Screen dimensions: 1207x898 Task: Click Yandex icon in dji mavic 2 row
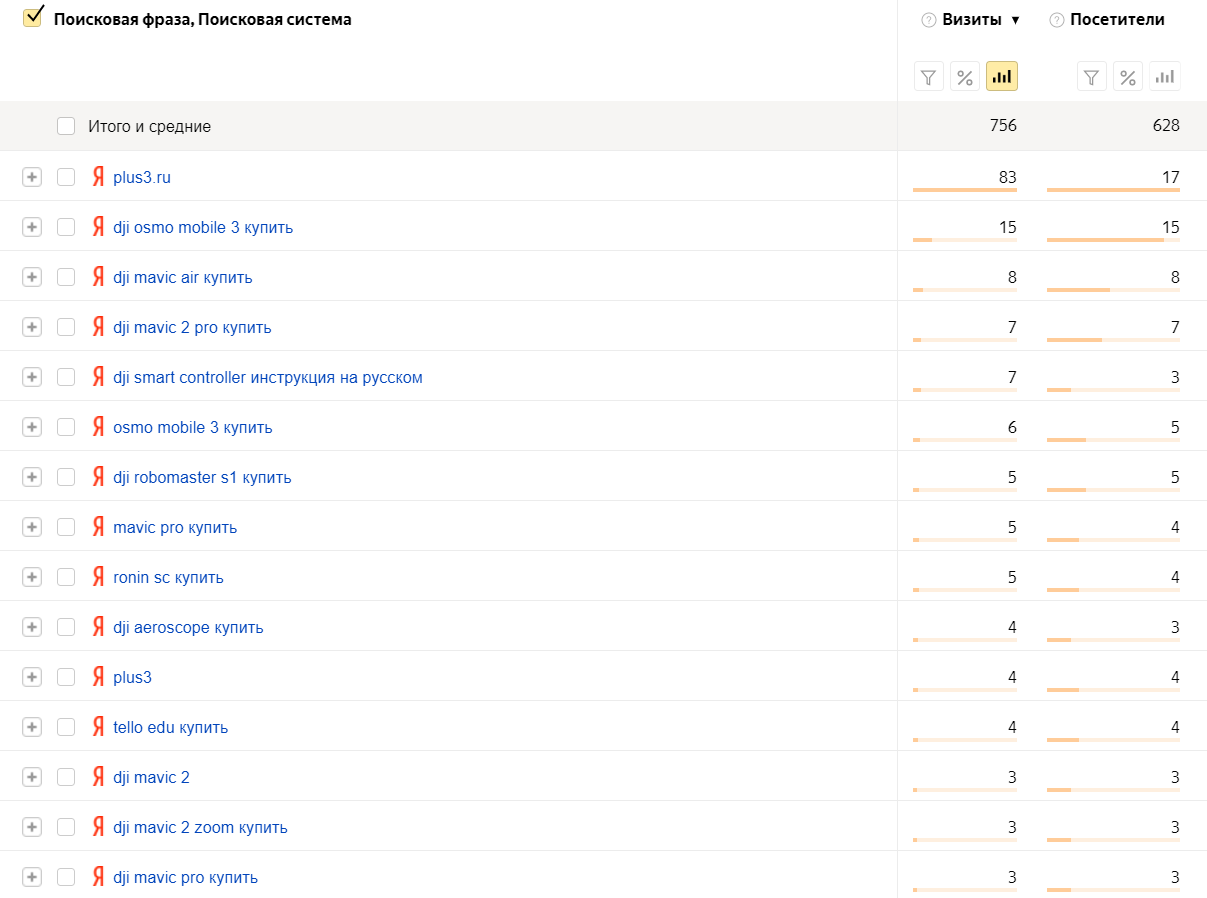[98, 777]
